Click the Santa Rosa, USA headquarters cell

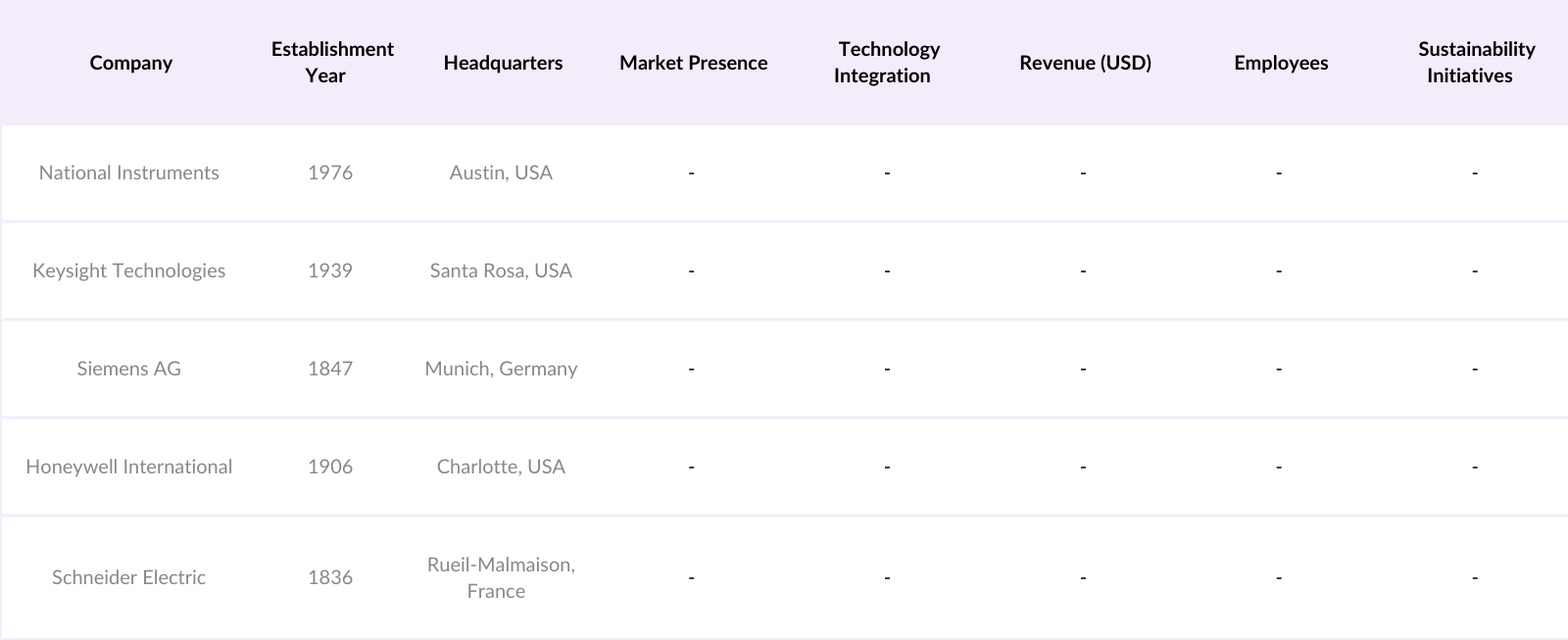tap(501, 271)
